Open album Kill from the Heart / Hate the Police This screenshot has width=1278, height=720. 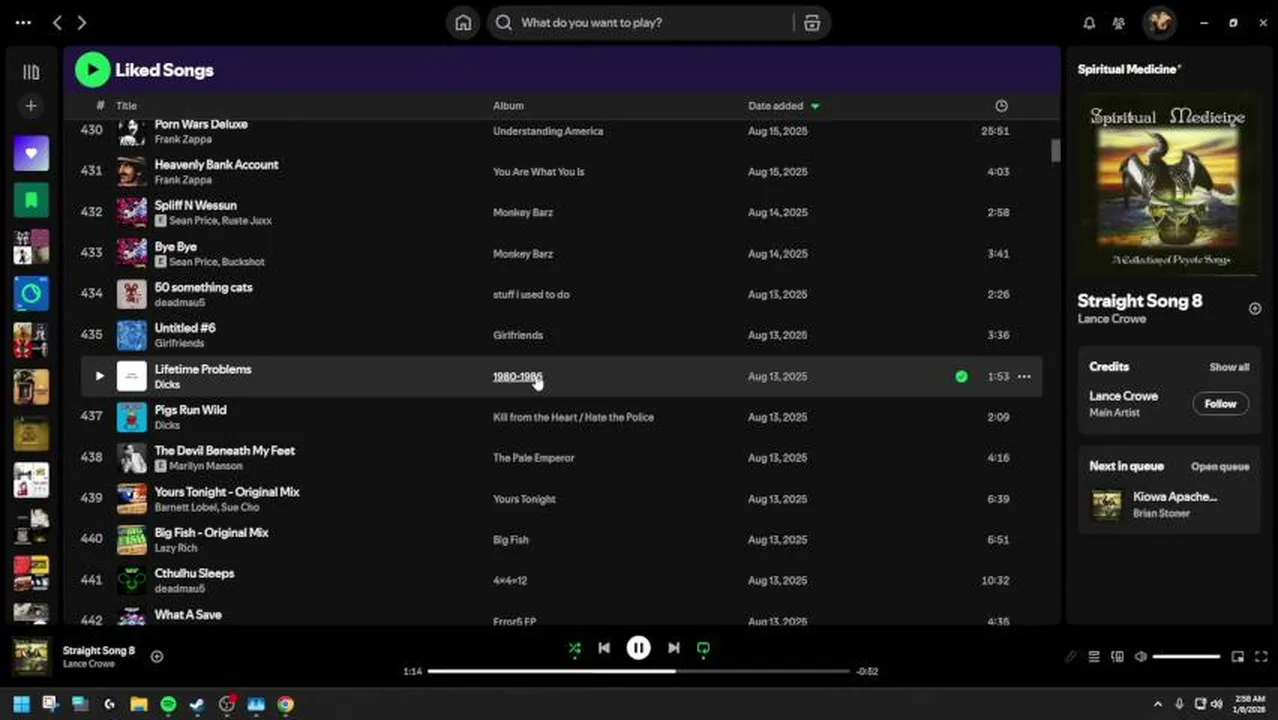point(573,417)
